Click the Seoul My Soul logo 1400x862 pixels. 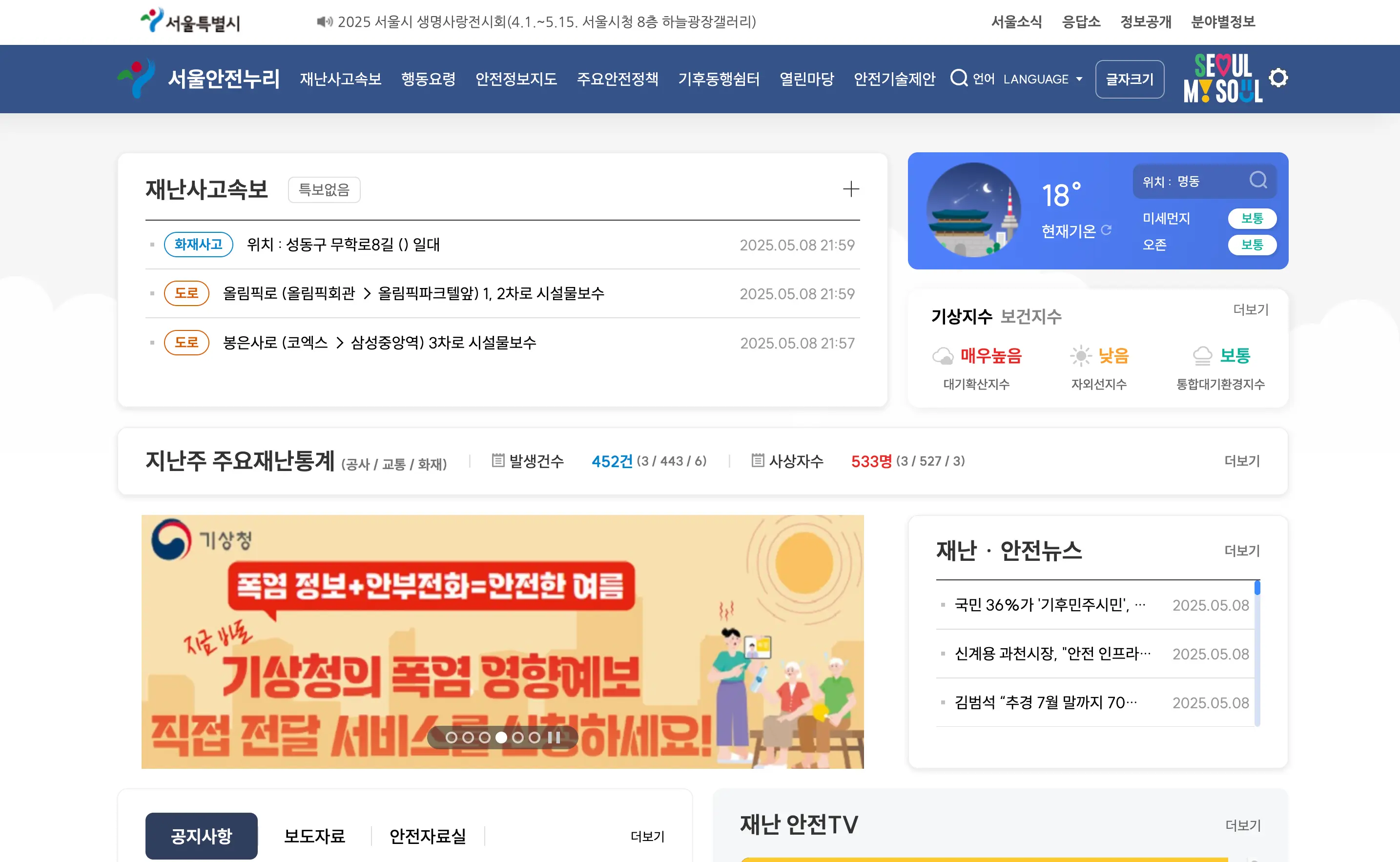(x=1223, y=79)
